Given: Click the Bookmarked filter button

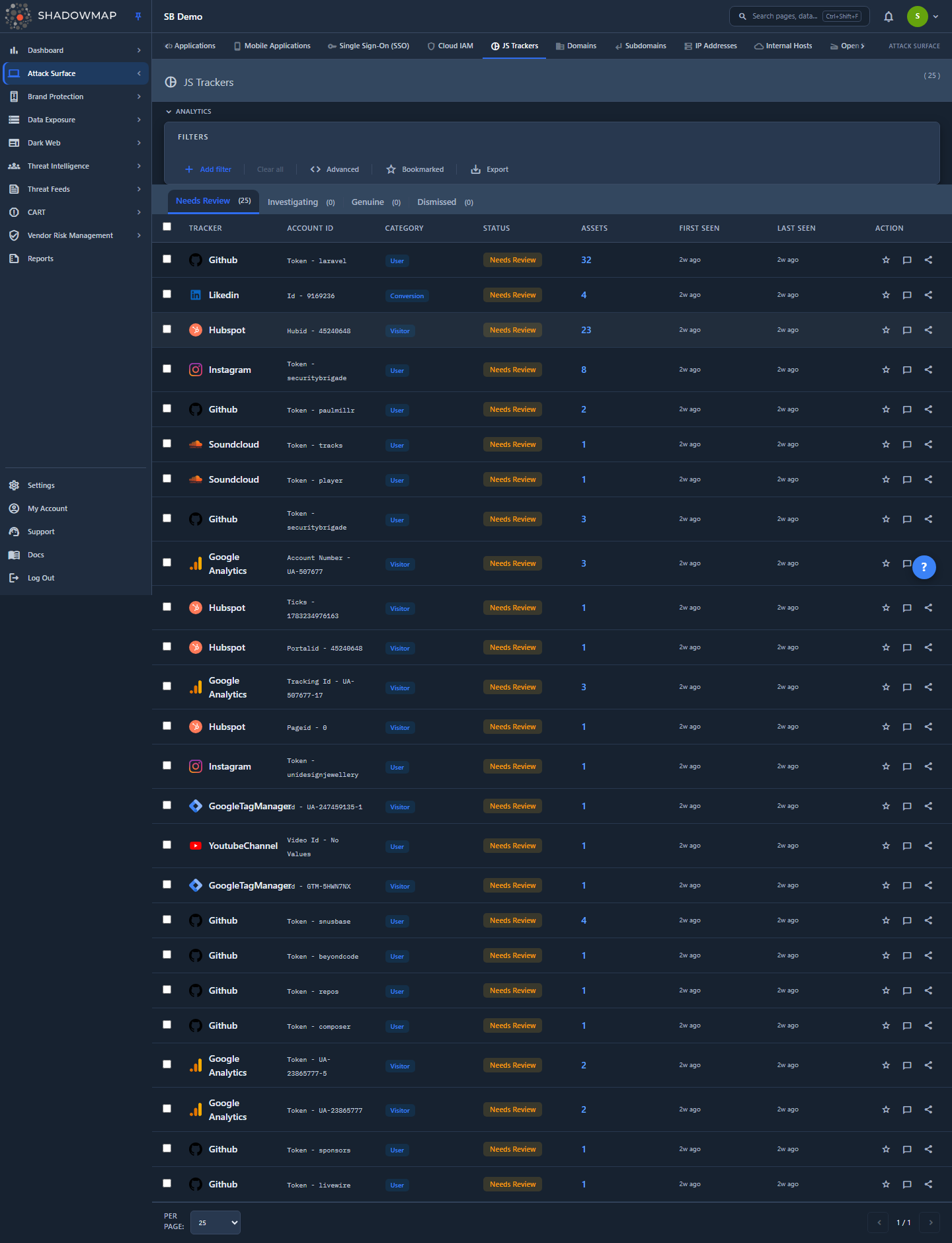Looking at the screenshot, I should (x=415, y=169).
